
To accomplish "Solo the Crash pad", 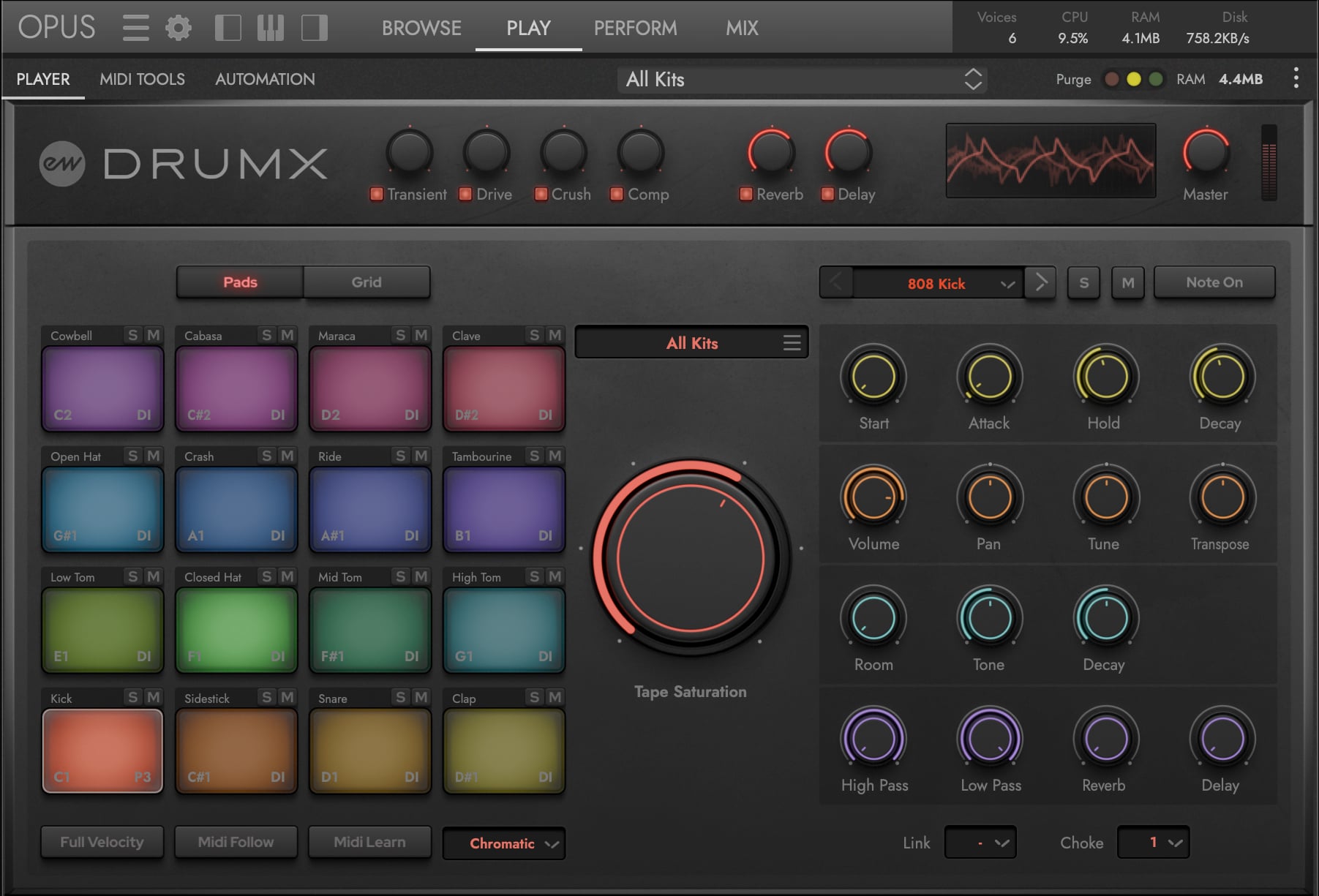I will click(266, 456).
